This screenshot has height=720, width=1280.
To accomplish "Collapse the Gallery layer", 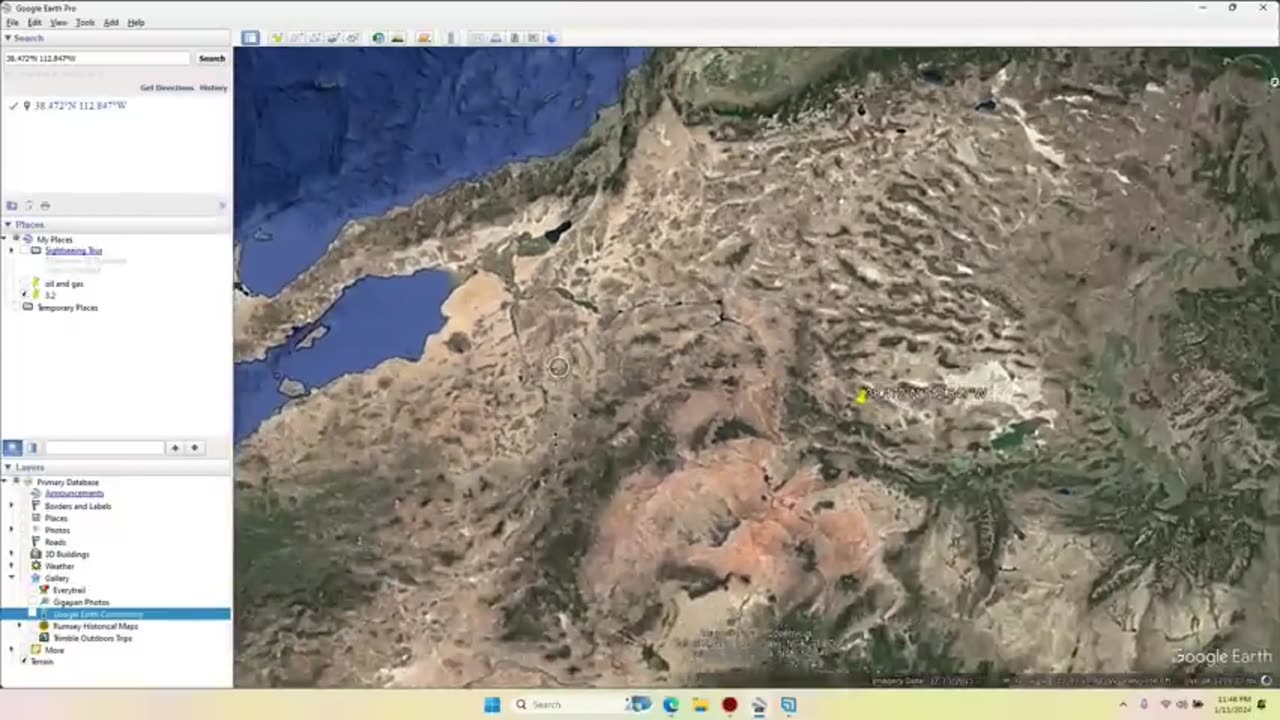I will (x=11, y=578).
